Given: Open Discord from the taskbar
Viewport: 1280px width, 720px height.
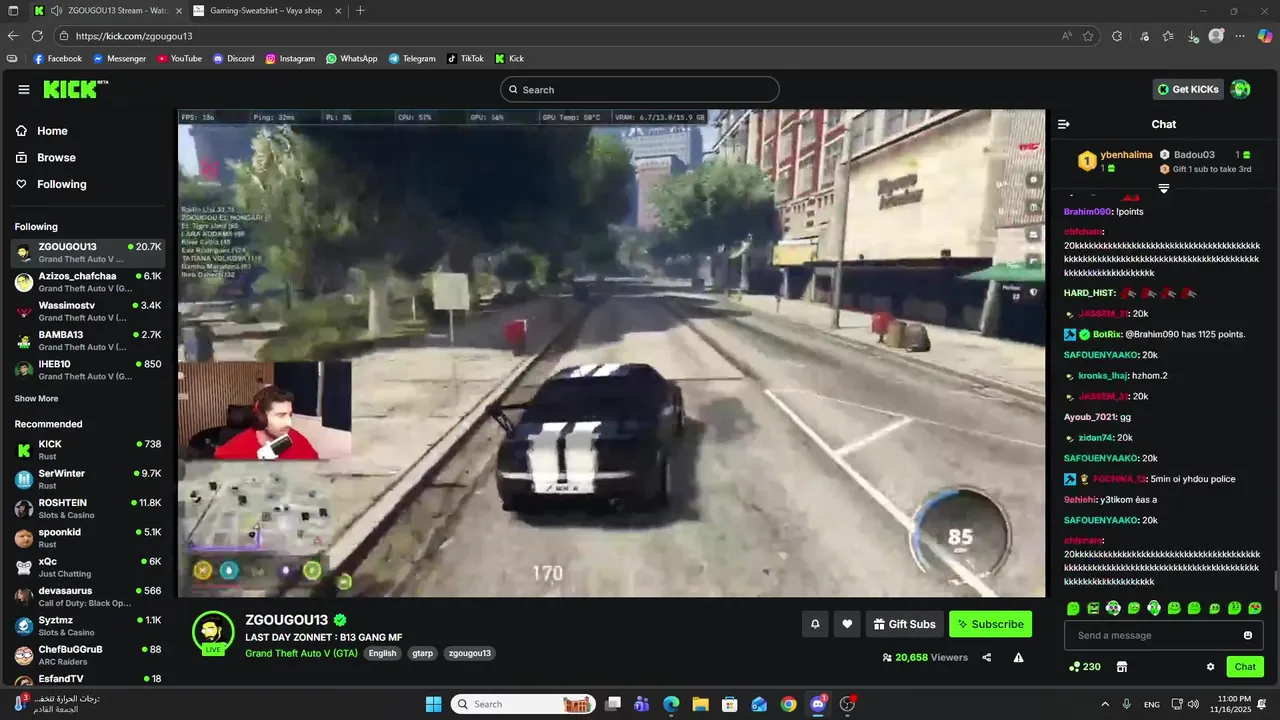Looking at the screenshot, I should coord(818,704).
